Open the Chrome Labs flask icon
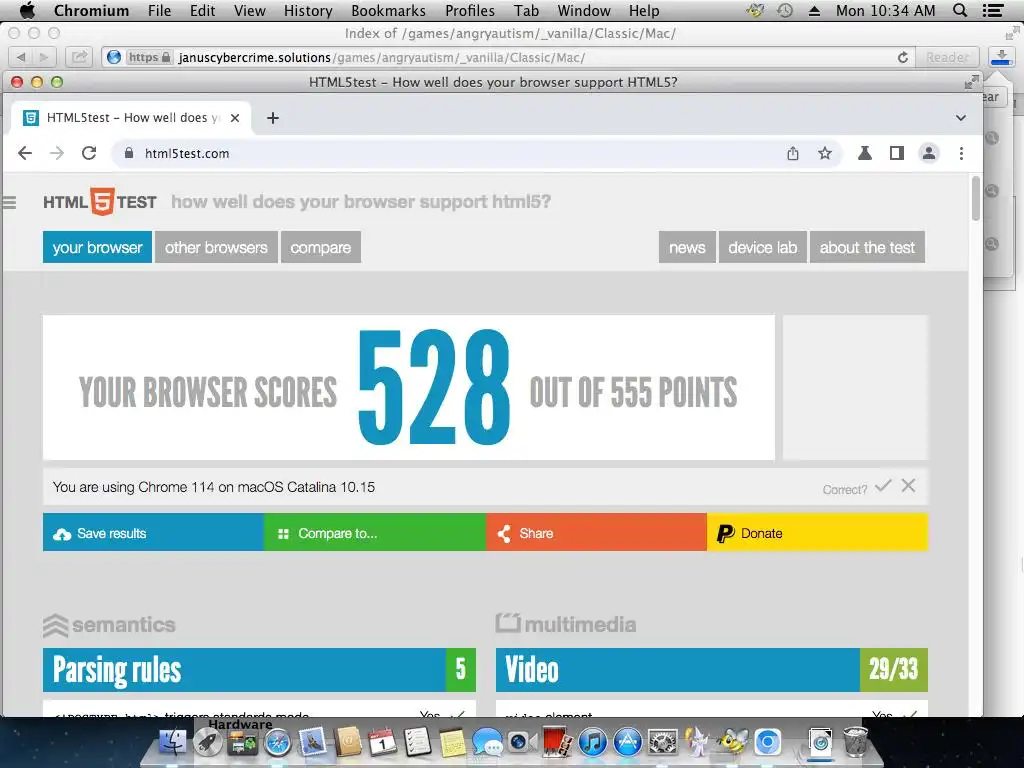Viewport: 1024px width, 768px height. (x=865, y=153)
